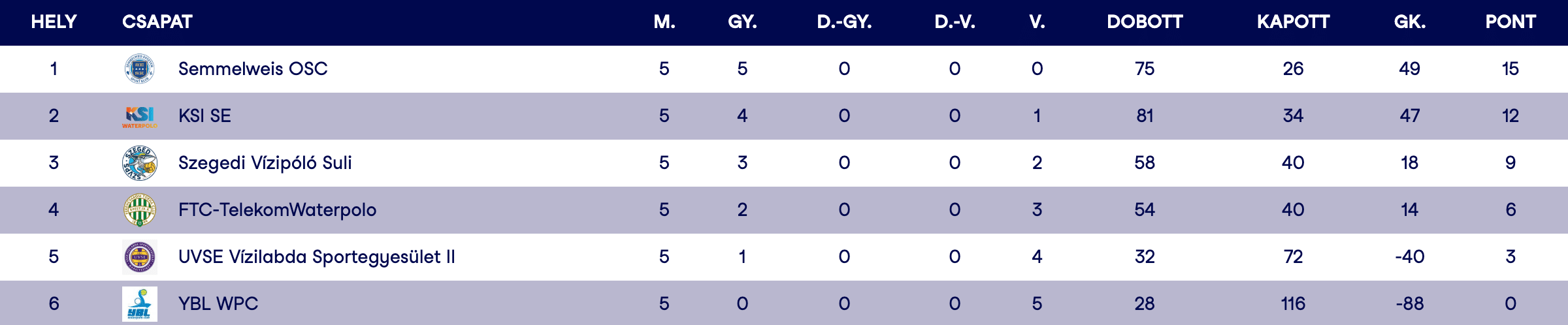1568x325 pixels.
Task: Open the Semmelweis OSC team link
Action: pos(253,69)
